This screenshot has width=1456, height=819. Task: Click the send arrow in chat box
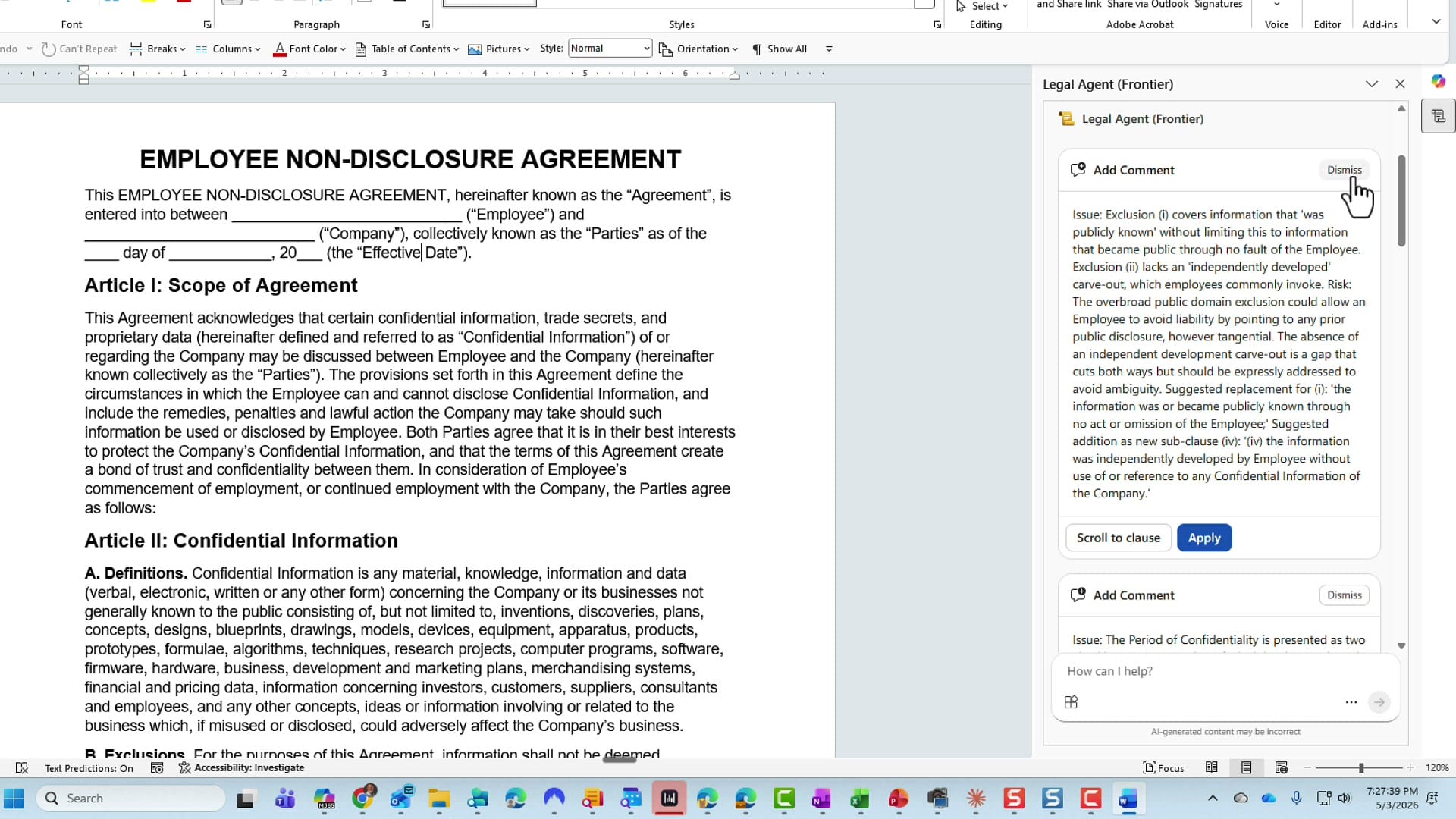[x=1379, y=702]
